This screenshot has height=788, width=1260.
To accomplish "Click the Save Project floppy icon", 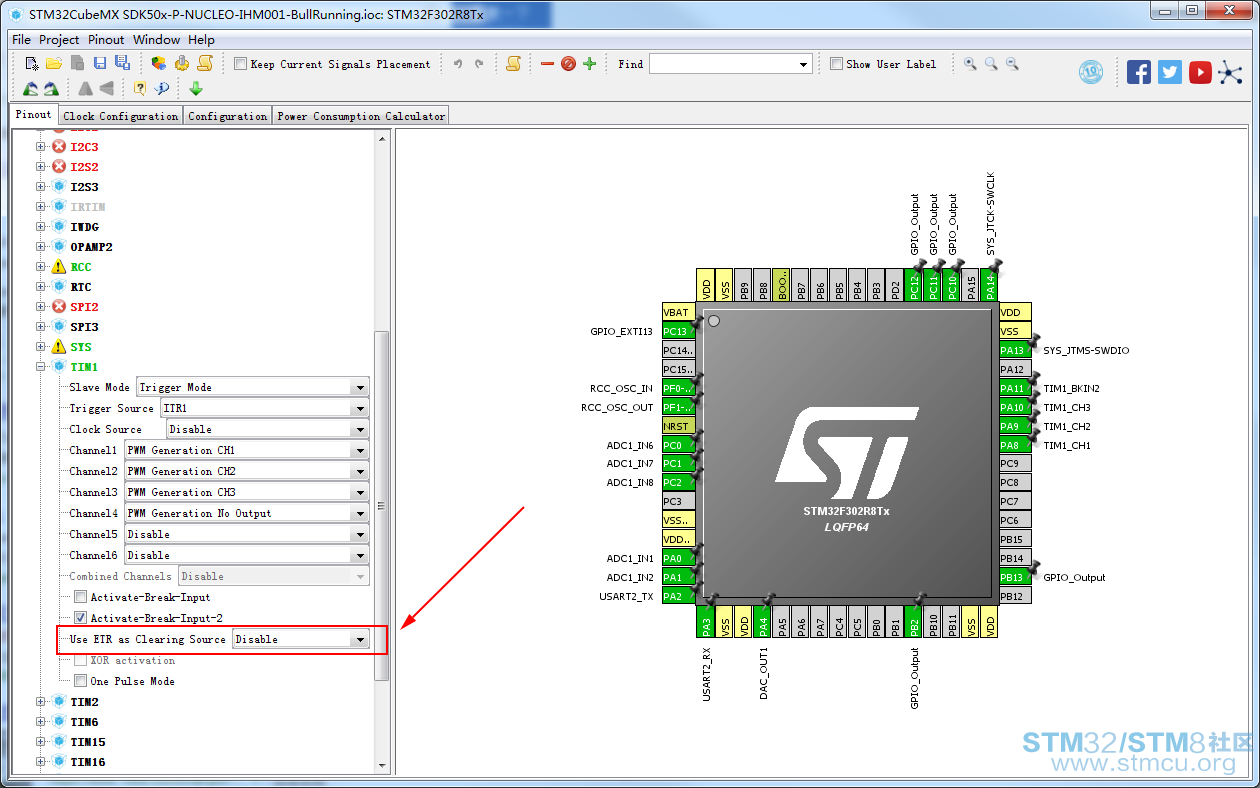I will coord(99,64).
